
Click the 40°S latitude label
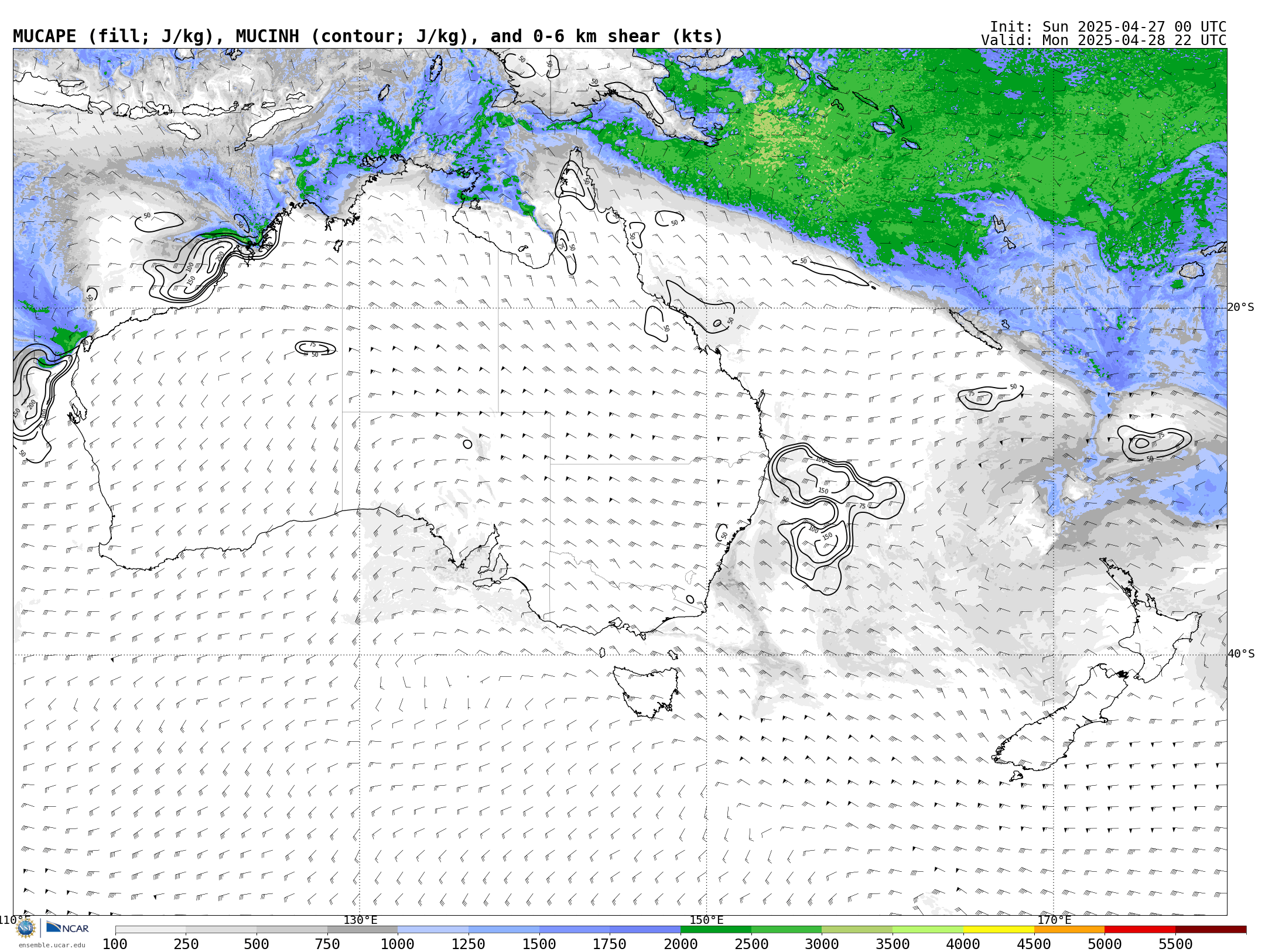pyautogui.click(x=1241, y=654)
